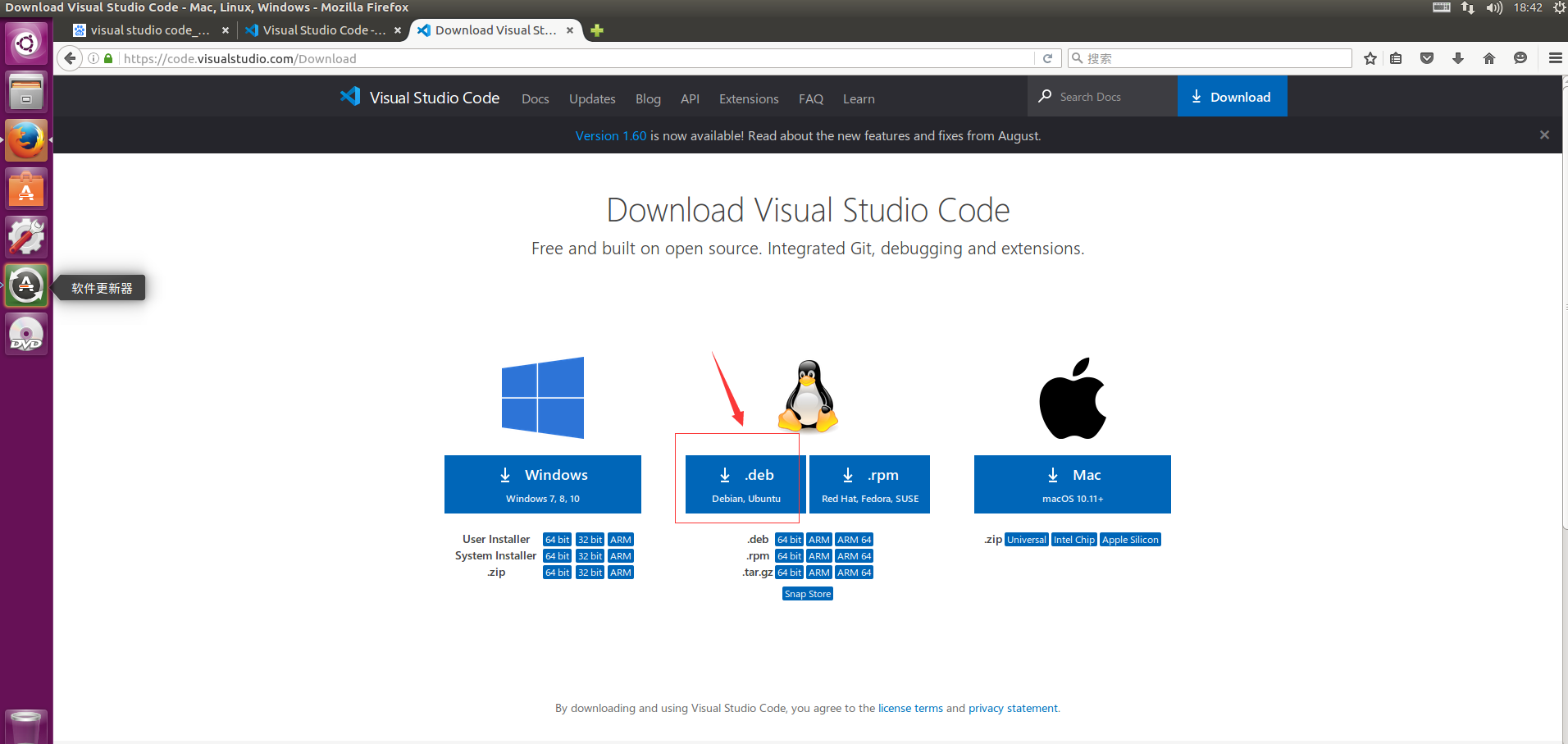Open Learn in site navigation
Screen dimensions: 1568x744
(859, 98)
